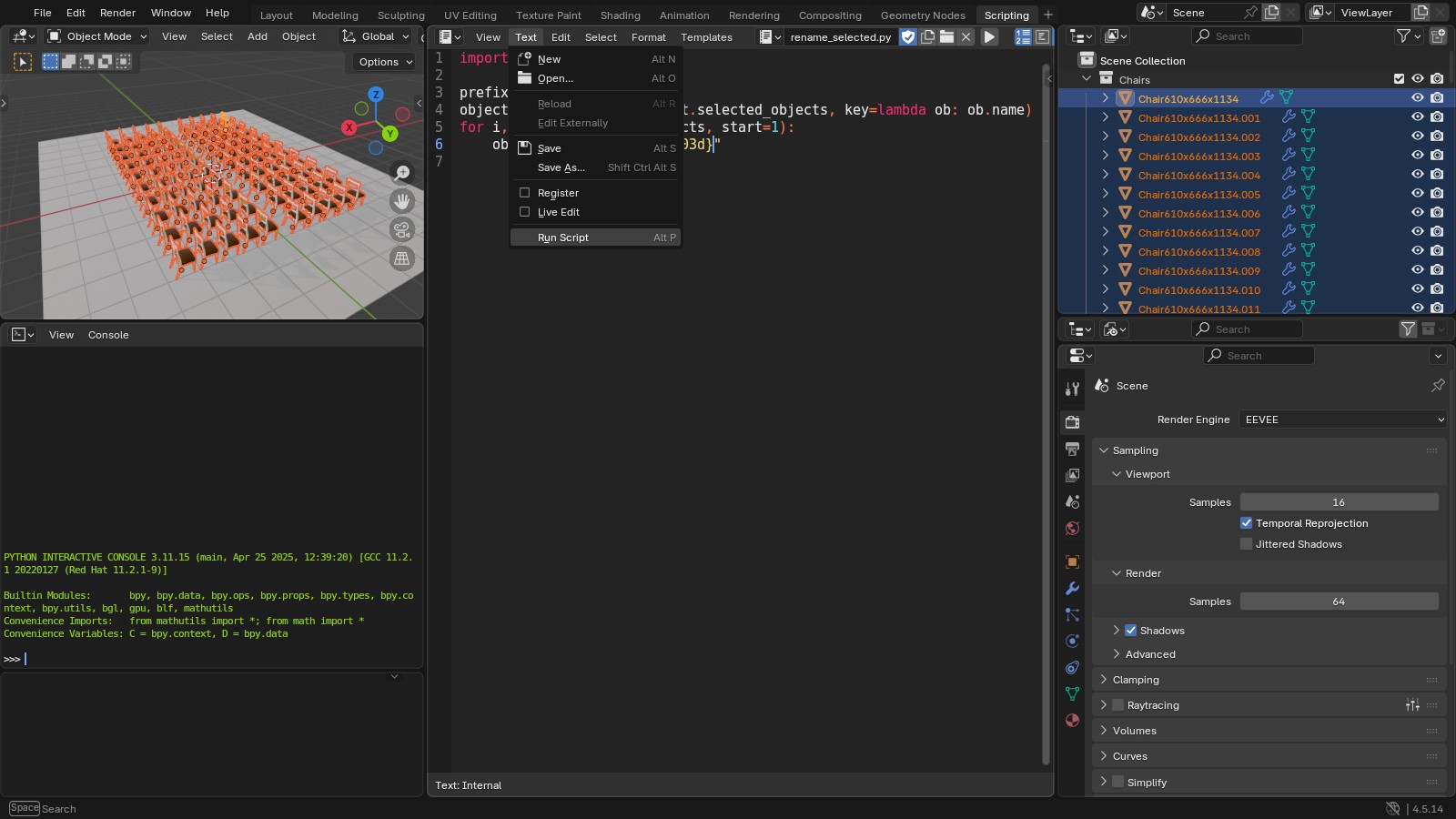This screenshot has width=1456, height=819.
Task: Toggle camera view icon in 3D viewport
Action: pyautogui.click(x=401, y=230)
